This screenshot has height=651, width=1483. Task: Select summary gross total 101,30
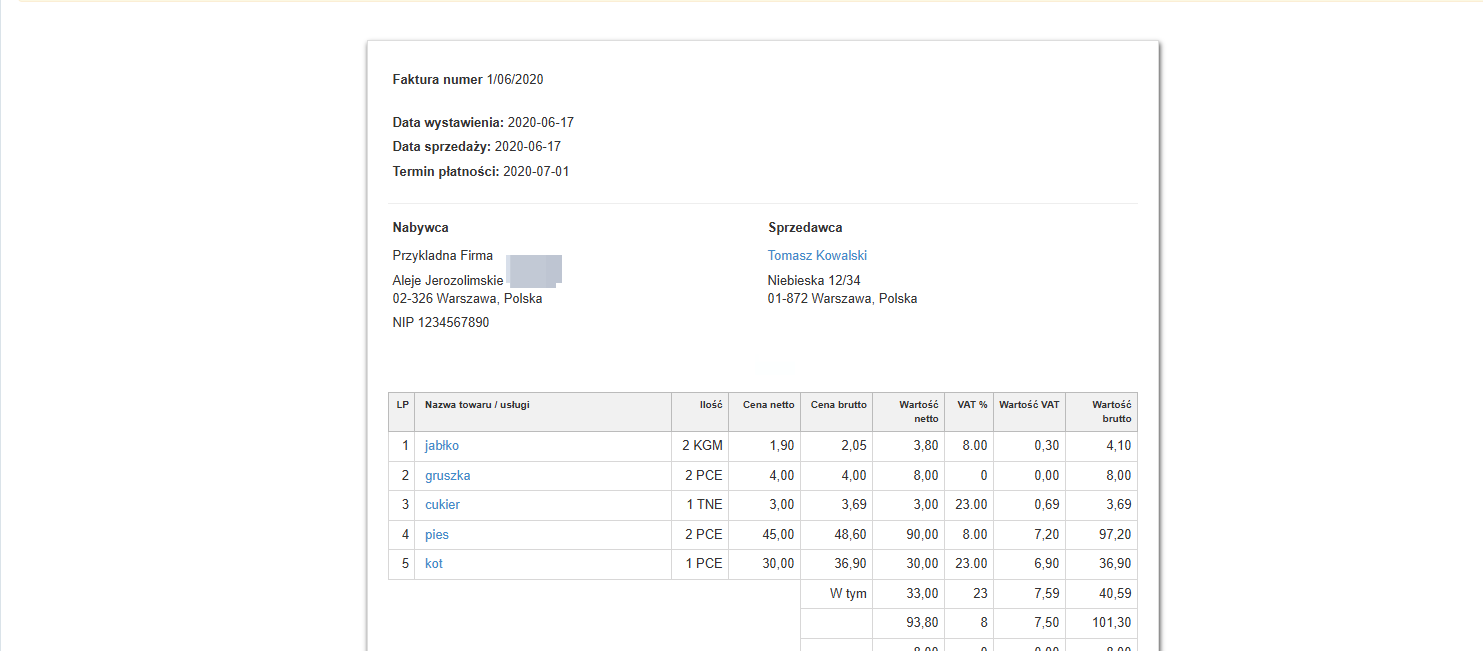tap(1112, 623)
